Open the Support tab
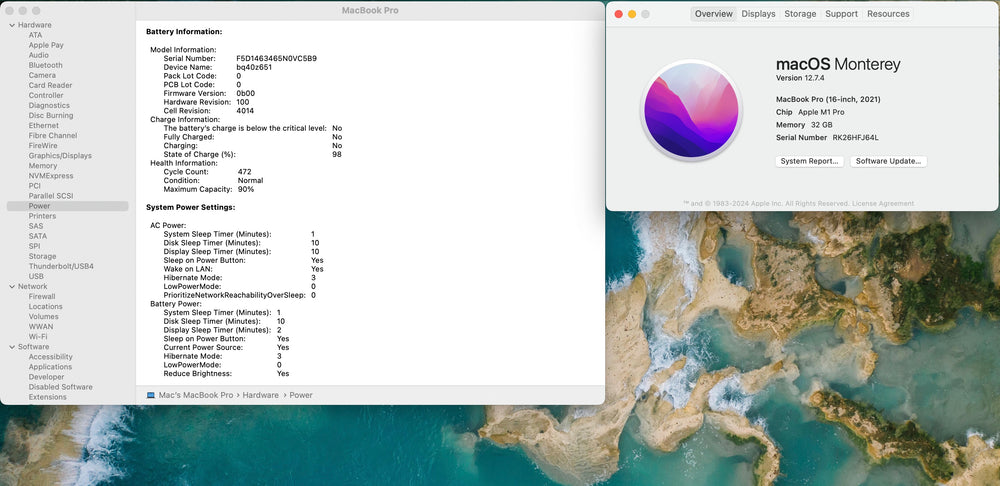 841,14
